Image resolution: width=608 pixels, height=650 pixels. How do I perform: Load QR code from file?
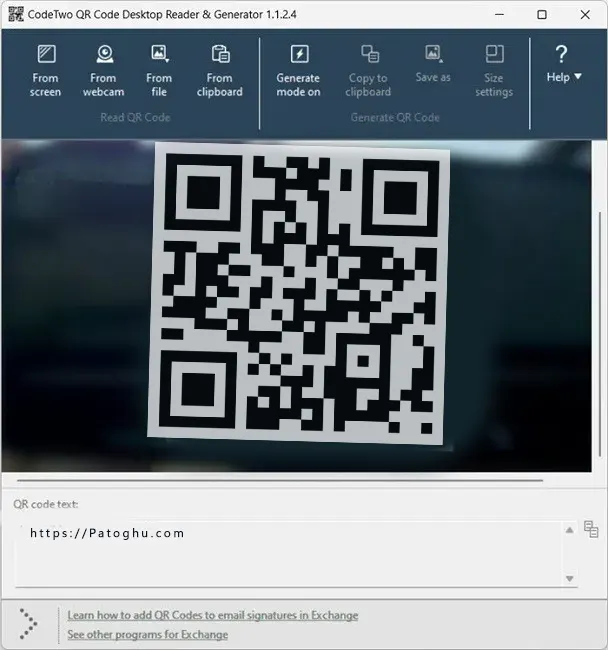(x=159, y=70)
